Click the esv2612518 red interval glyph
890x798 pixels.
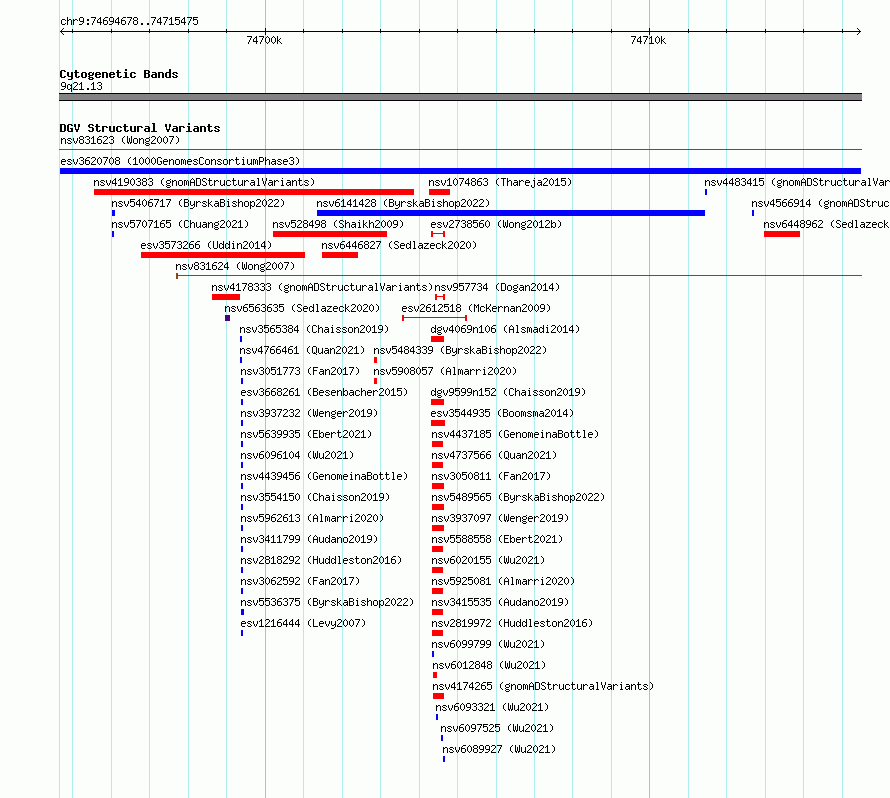click(434, 318)
